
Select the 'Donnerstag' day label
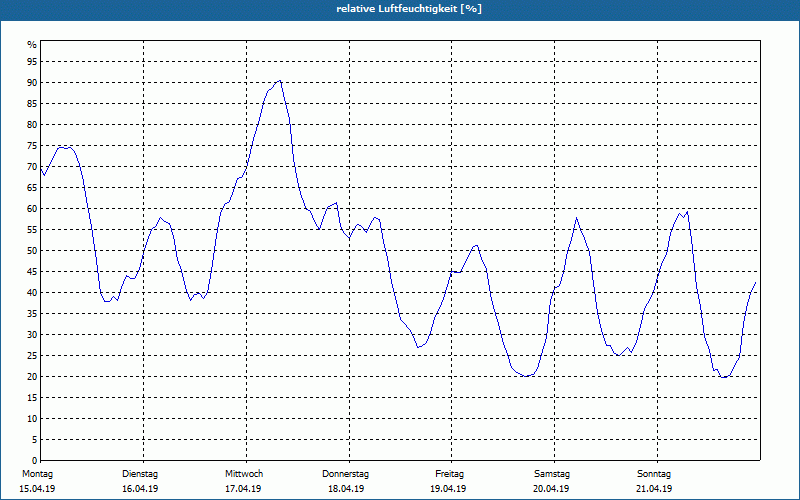pos(345,474)
